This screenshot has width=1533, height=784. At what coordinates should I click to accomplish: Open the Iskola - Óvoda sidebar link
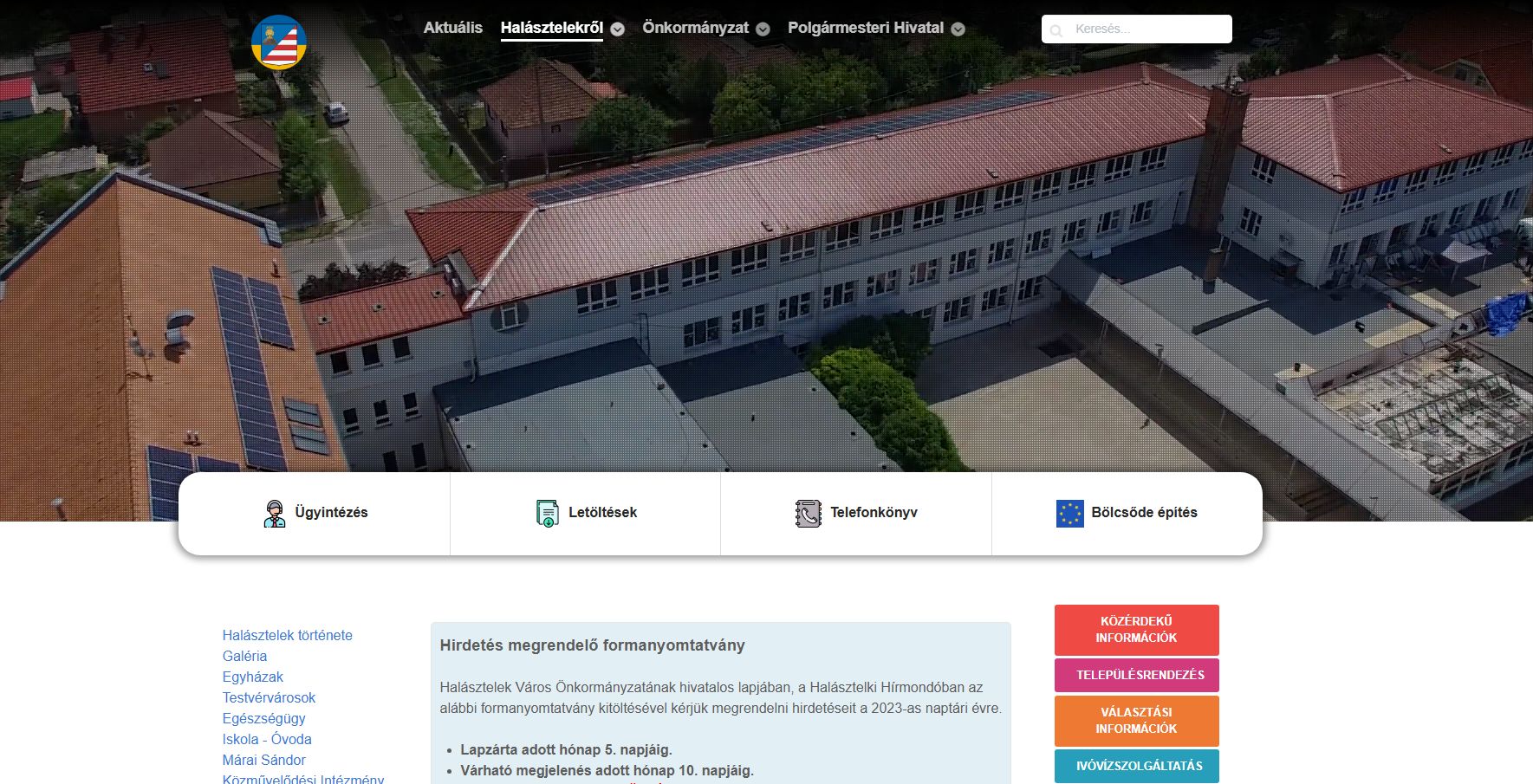tap(267, 739)
